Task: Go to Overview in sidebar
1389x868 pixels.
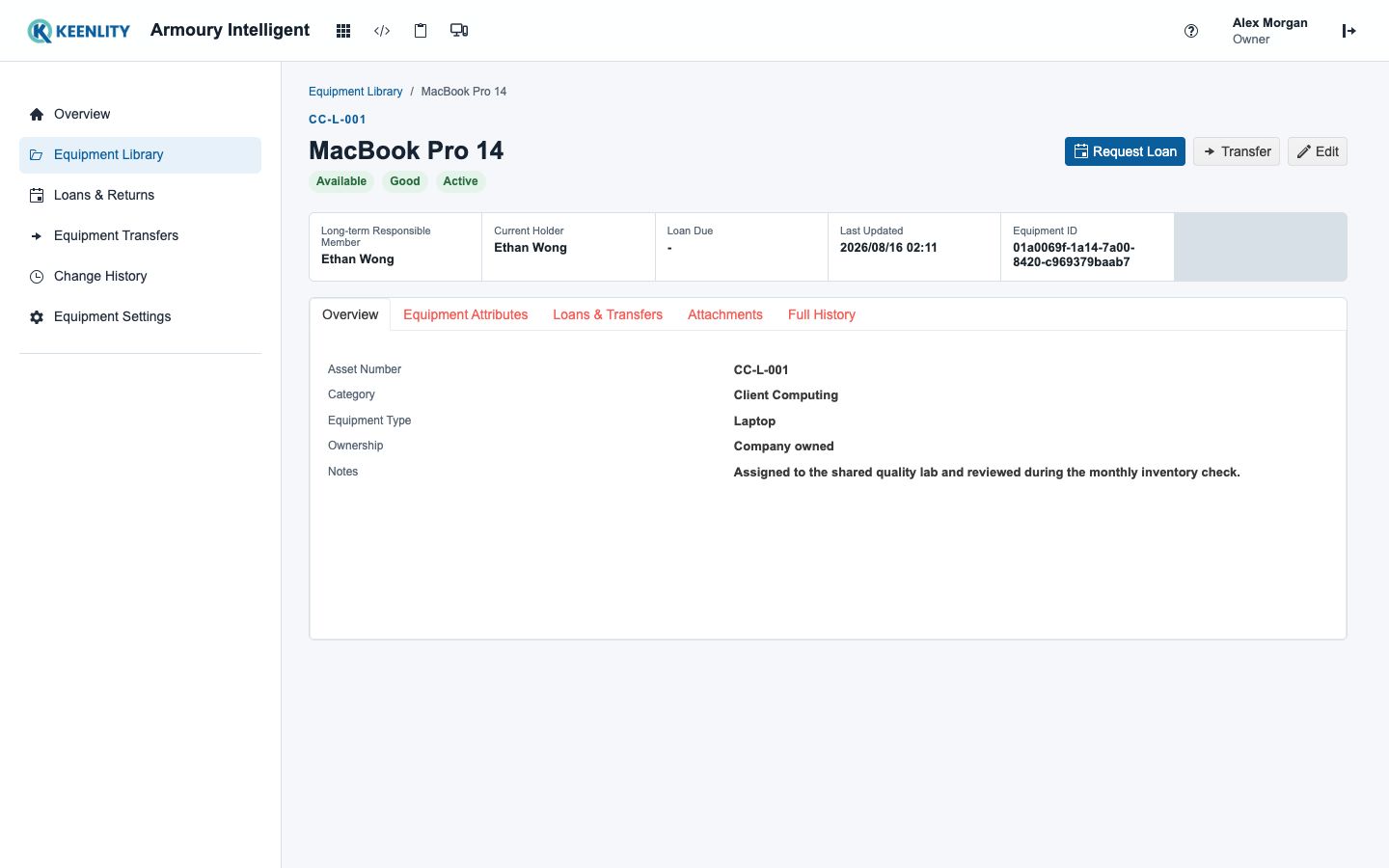Action: pos(140,115)
